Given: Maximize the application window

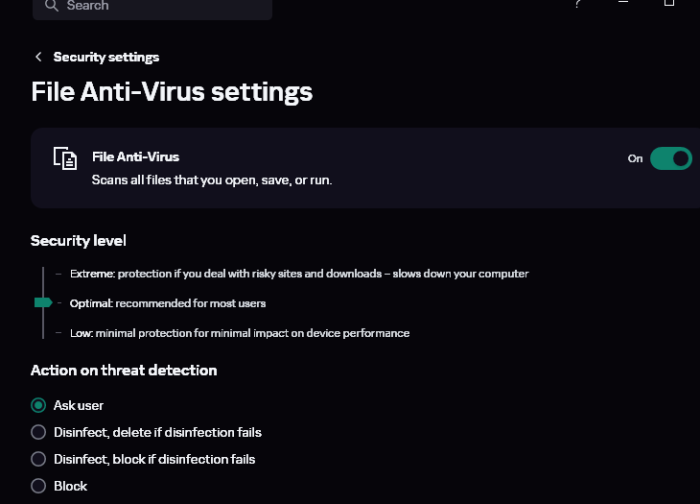Looking at the screenshot, I should (x=669, y=4).
